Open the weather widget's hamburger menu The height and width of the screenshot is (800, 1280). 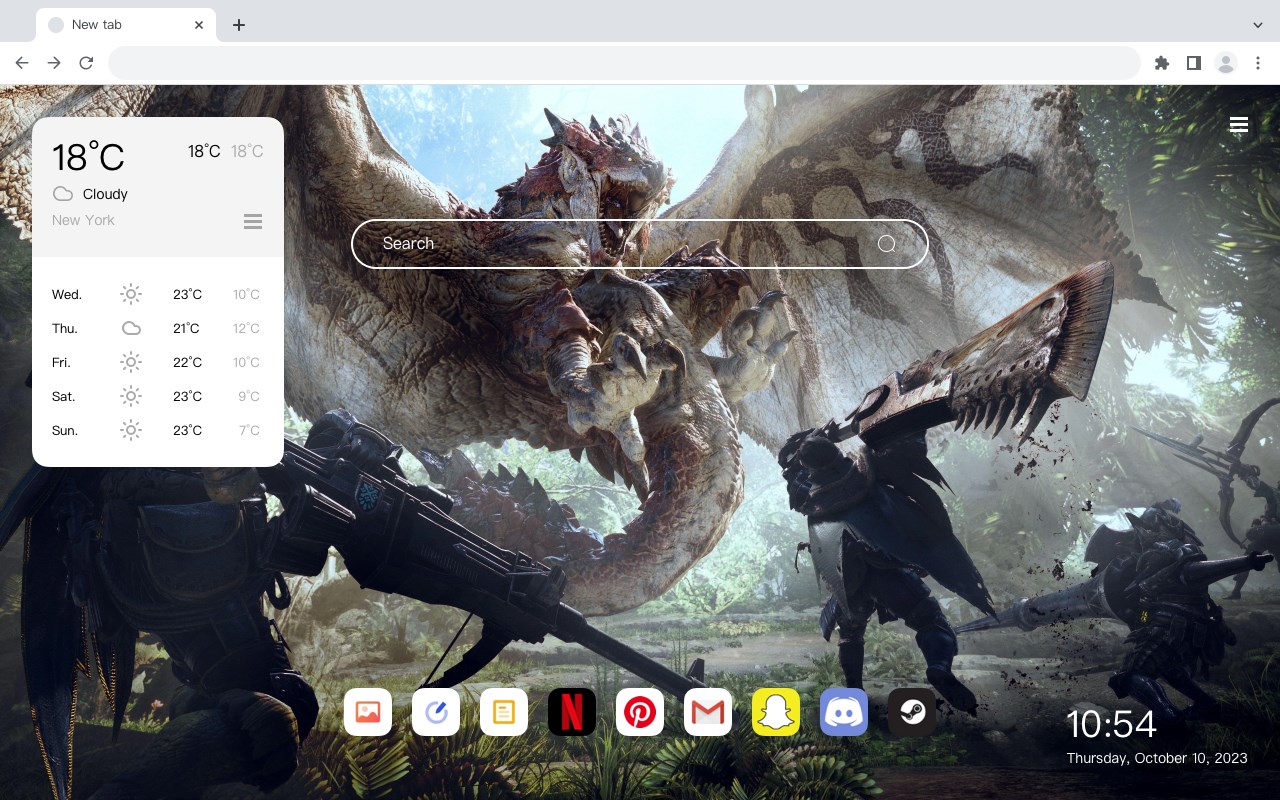[x=253, y=221]
